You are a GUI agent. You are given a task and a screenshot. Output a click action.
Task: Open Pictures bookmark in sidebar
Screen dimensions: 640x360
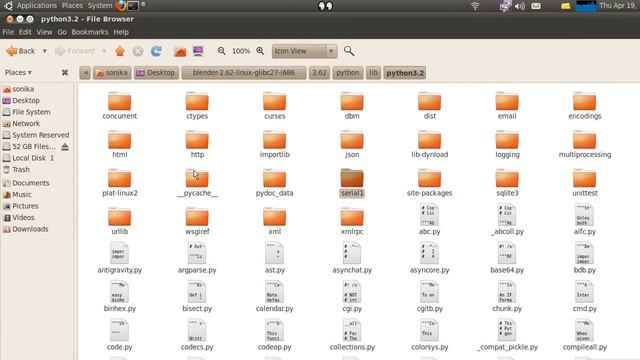pos(21,206)
